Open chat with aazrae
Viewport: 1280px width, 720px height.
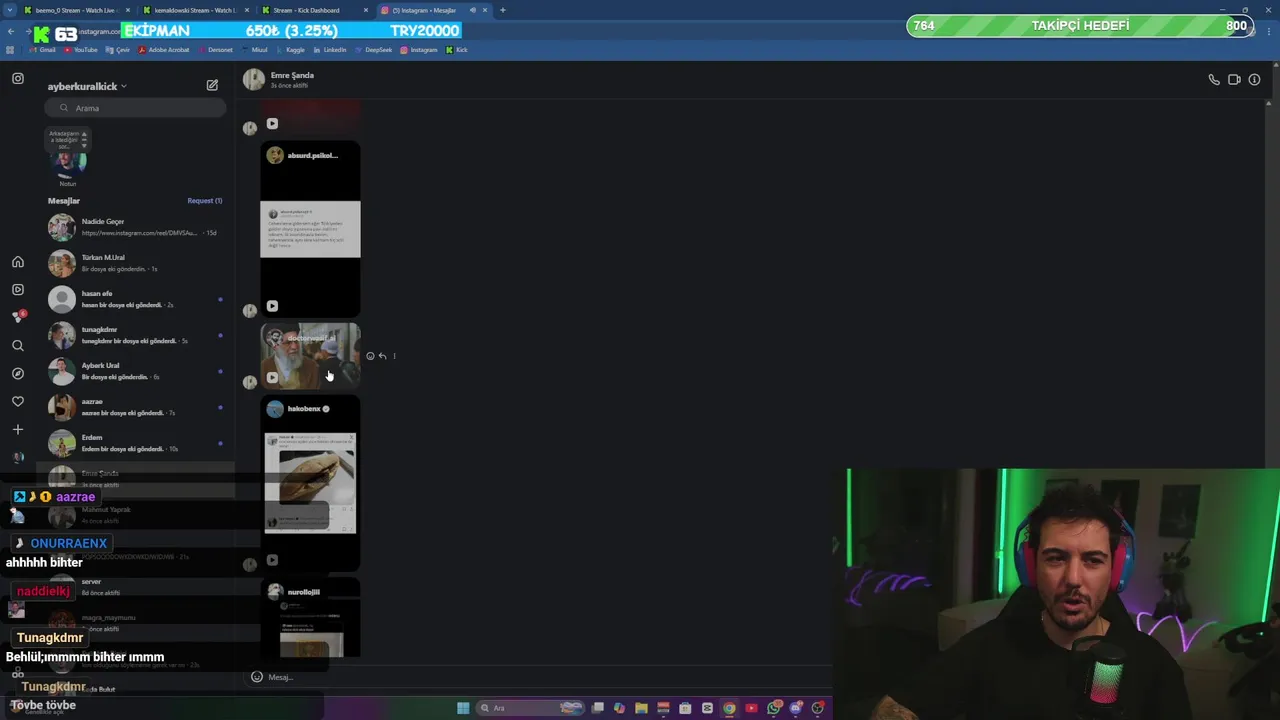[x=135, y=407]
